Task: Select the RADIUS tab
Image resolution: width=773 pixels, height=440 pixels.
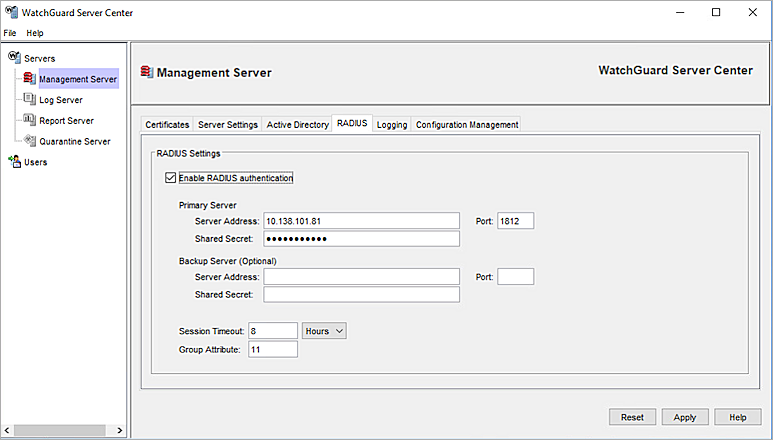Action: click(x=352, y=123)
